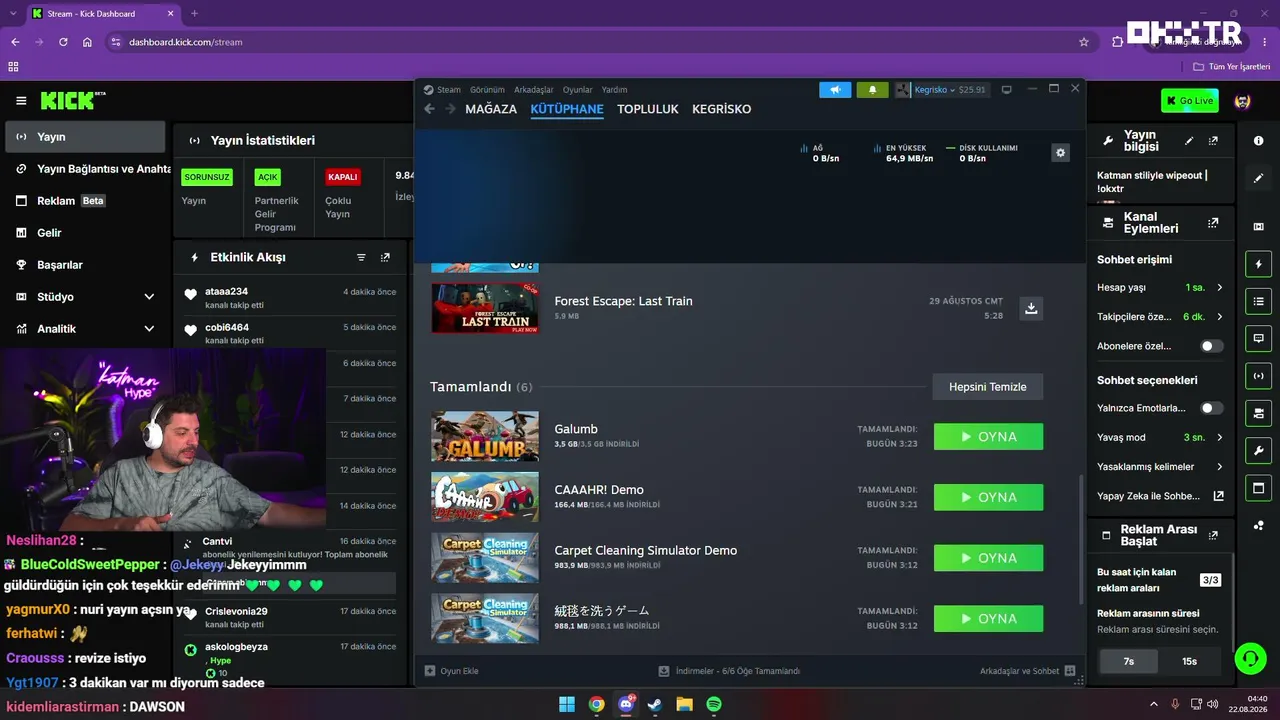The width and height of the screenshot is (1280, 720).
Task: Open the Arkadaşlar menu in Steam
Action: pos(533,90)
